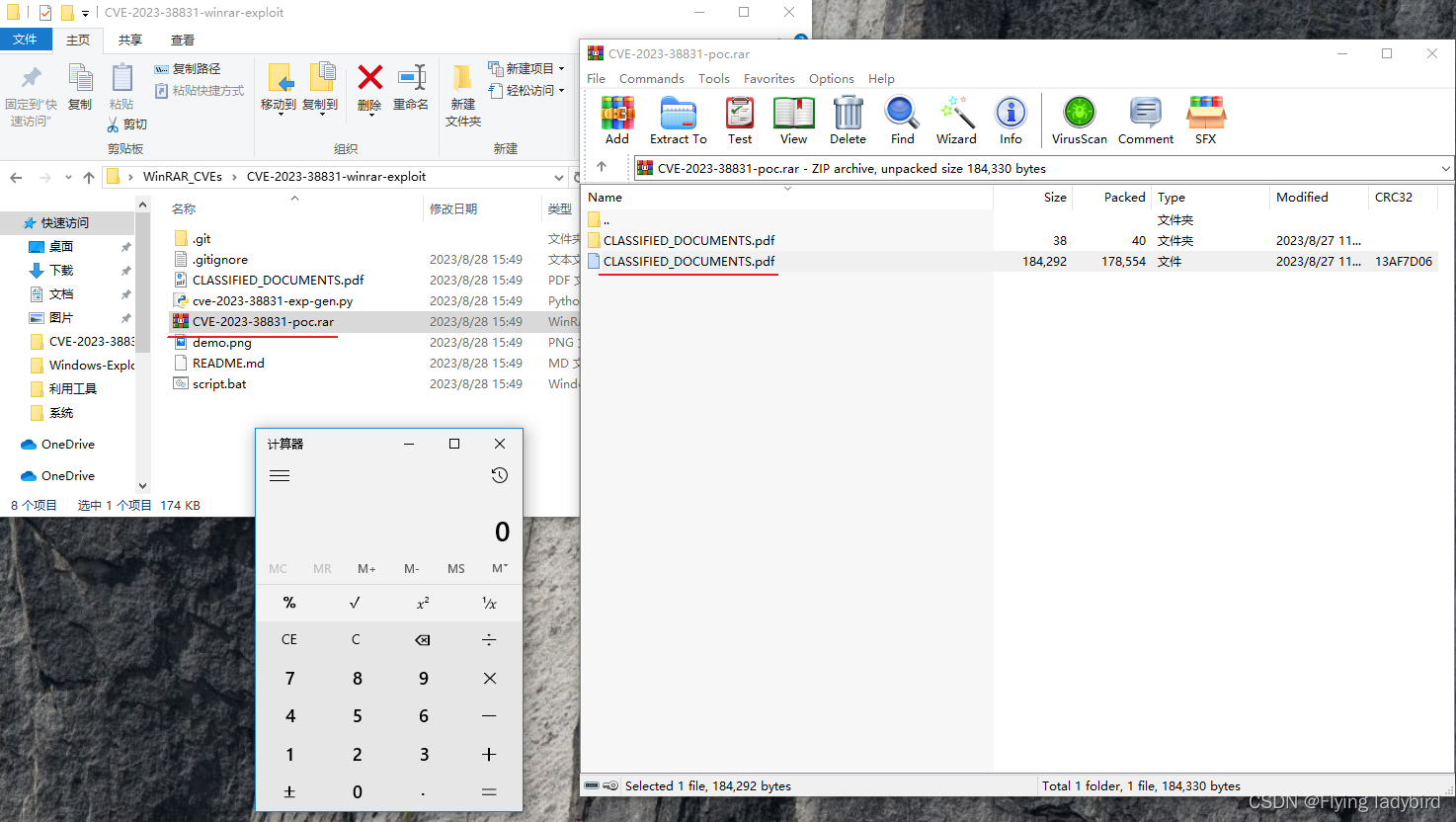Select cve-2023-38831-exp-gen.py file
Viewport: 1456px width, 822px height.
(272, 301)
